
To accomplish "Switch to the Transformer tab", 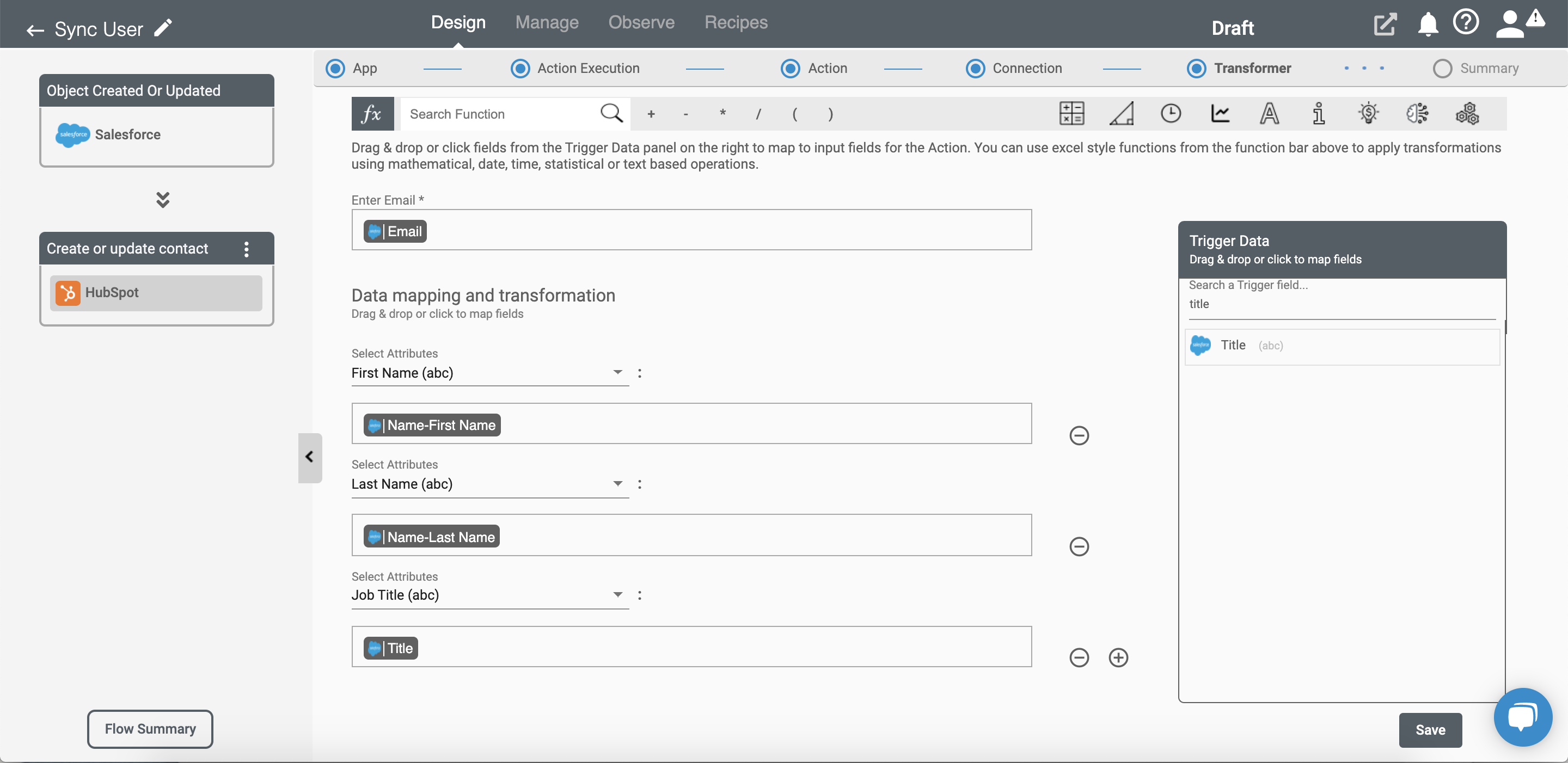I will pyautogui.click(x=1252, y=67).
